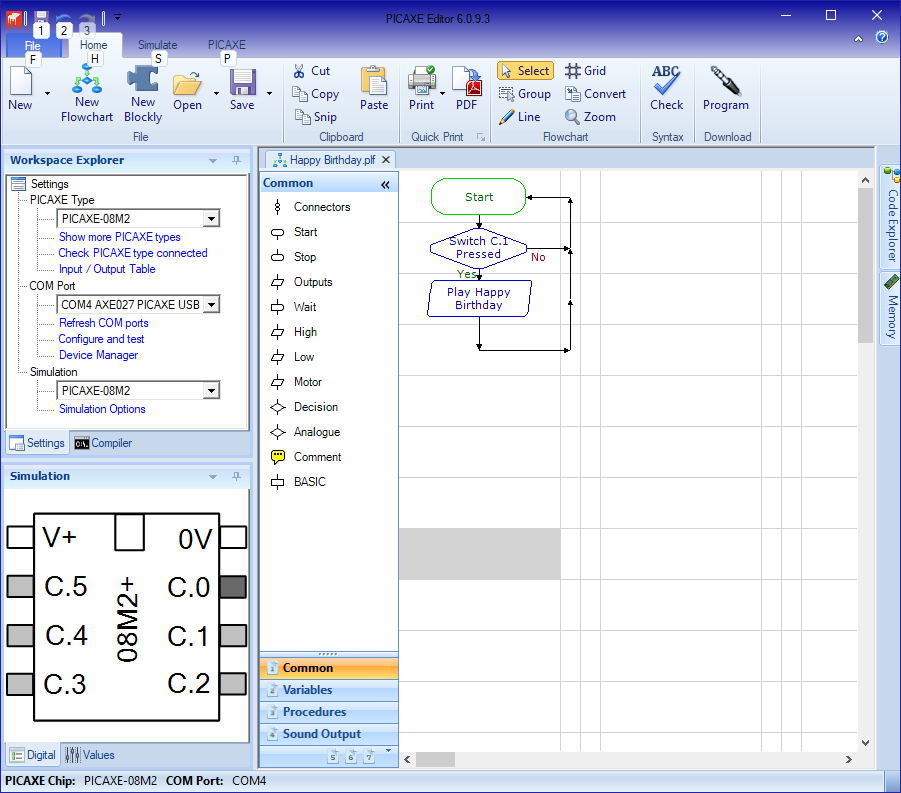Click pin C.0 on the simulated chip
The width and height of the screenshot is (901, 793).
(x=233, y=587)
